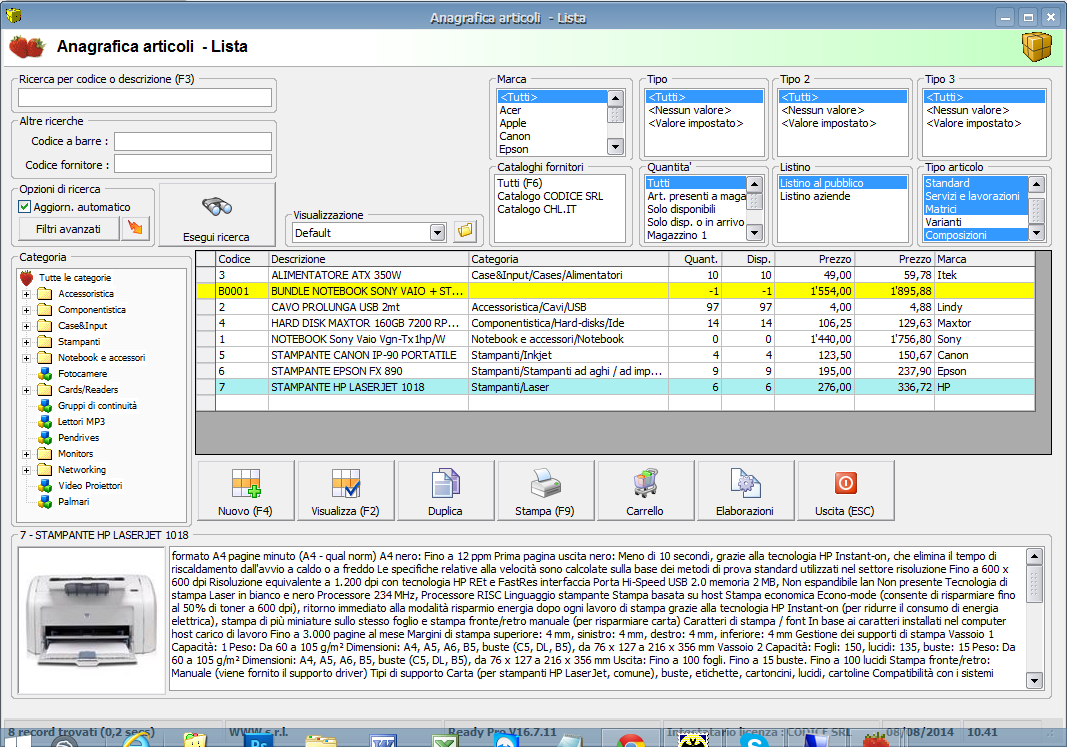Focus the Ricerca per codice o descrizione field

pyautogui.click(x=145, y=98)
